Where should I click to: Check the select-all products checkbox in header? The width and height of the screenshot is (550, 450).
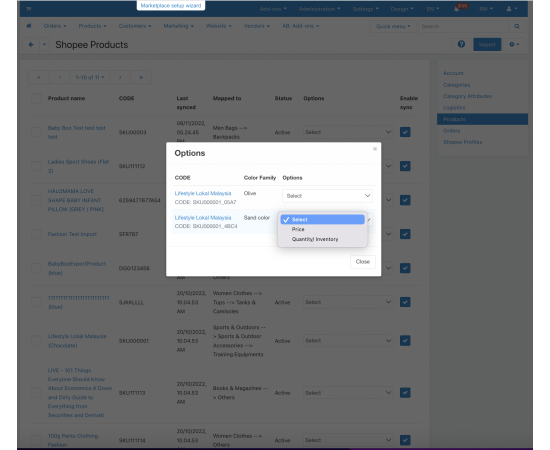tap(36, 98)
